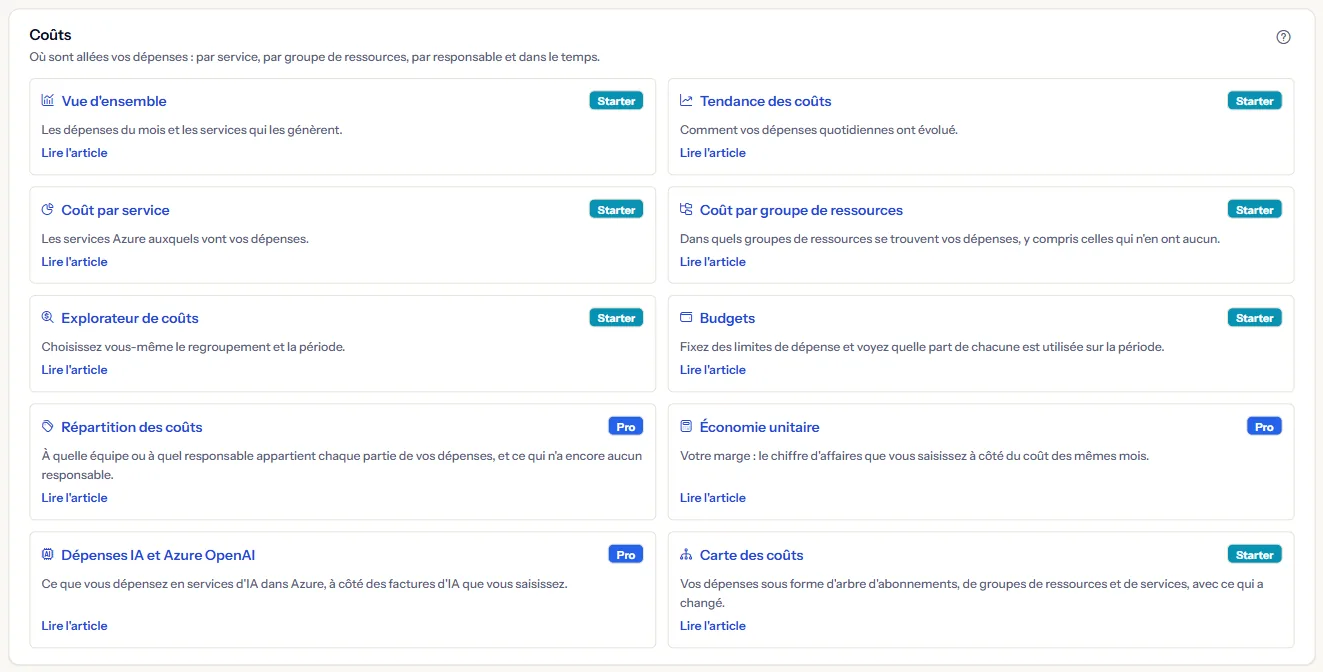
Task: Click the Coût par service pie icon
Action: 48,210
